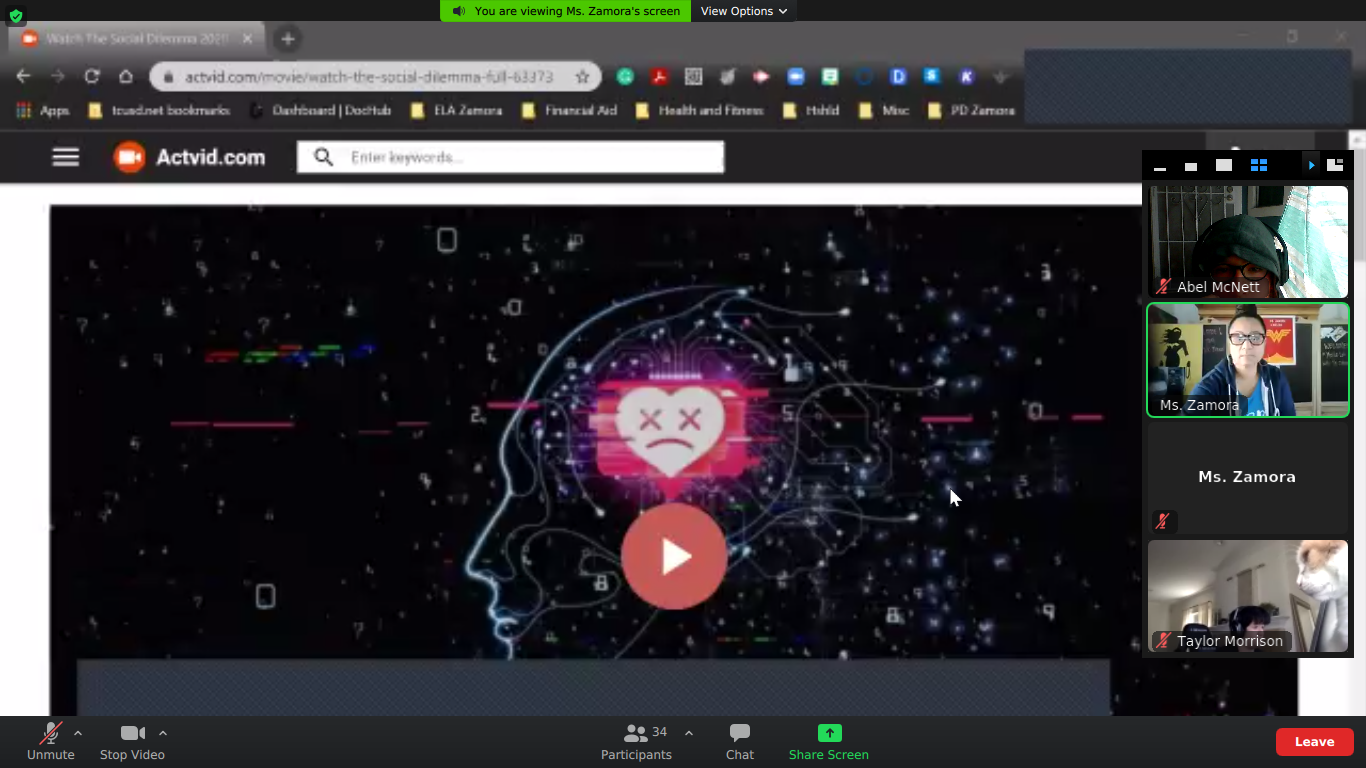Image resolution: width=1366 pixels, height=768 pixels.
Task: Switch video panel to large speaker view
Action: click(x=1224, y=165)
